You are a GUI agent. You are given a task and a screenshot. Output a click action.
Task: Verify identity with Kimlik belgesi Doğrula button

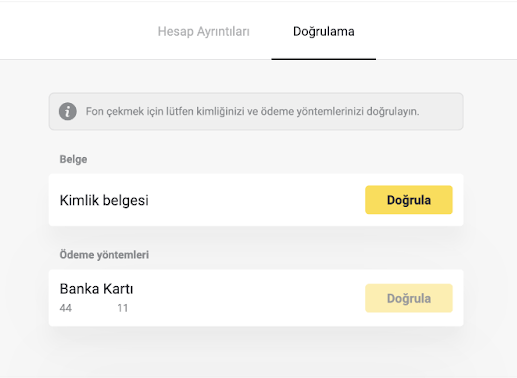click(x=409, y=200)
